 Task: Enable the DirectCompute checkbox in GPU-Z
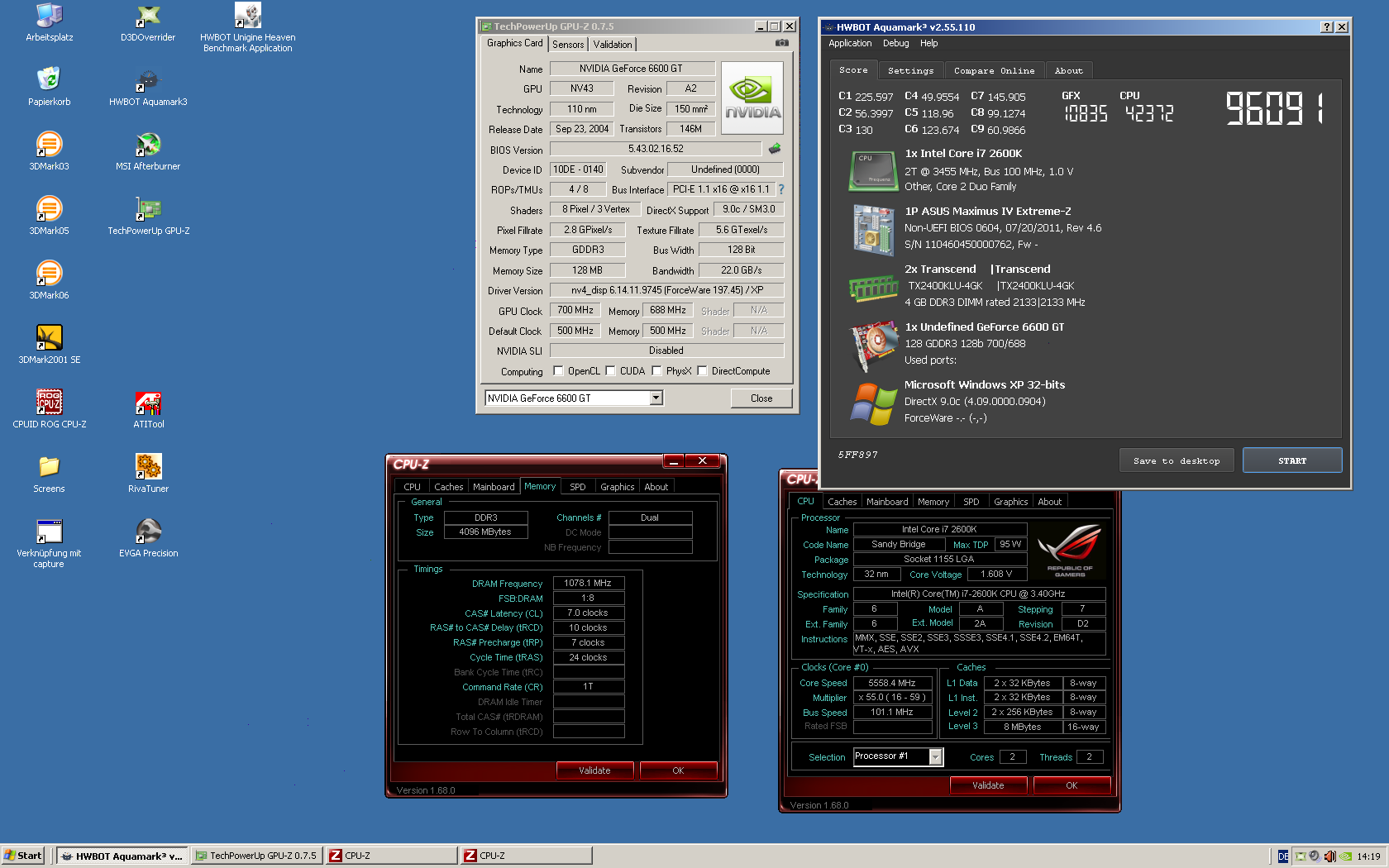pyautogui.click(x=702, y=371)
